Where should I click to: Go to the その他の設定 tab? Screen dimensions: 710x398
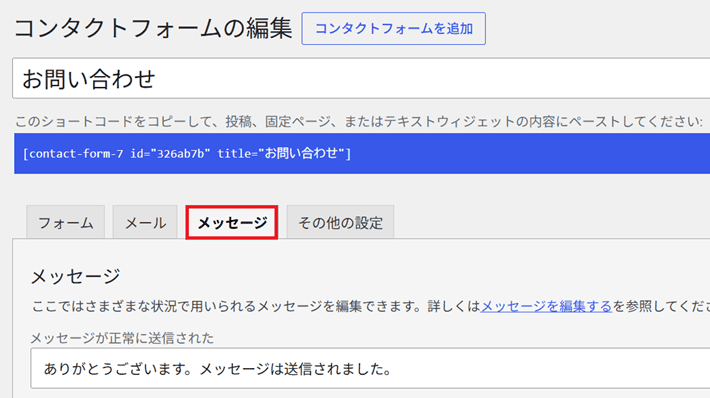coord(340,222)
